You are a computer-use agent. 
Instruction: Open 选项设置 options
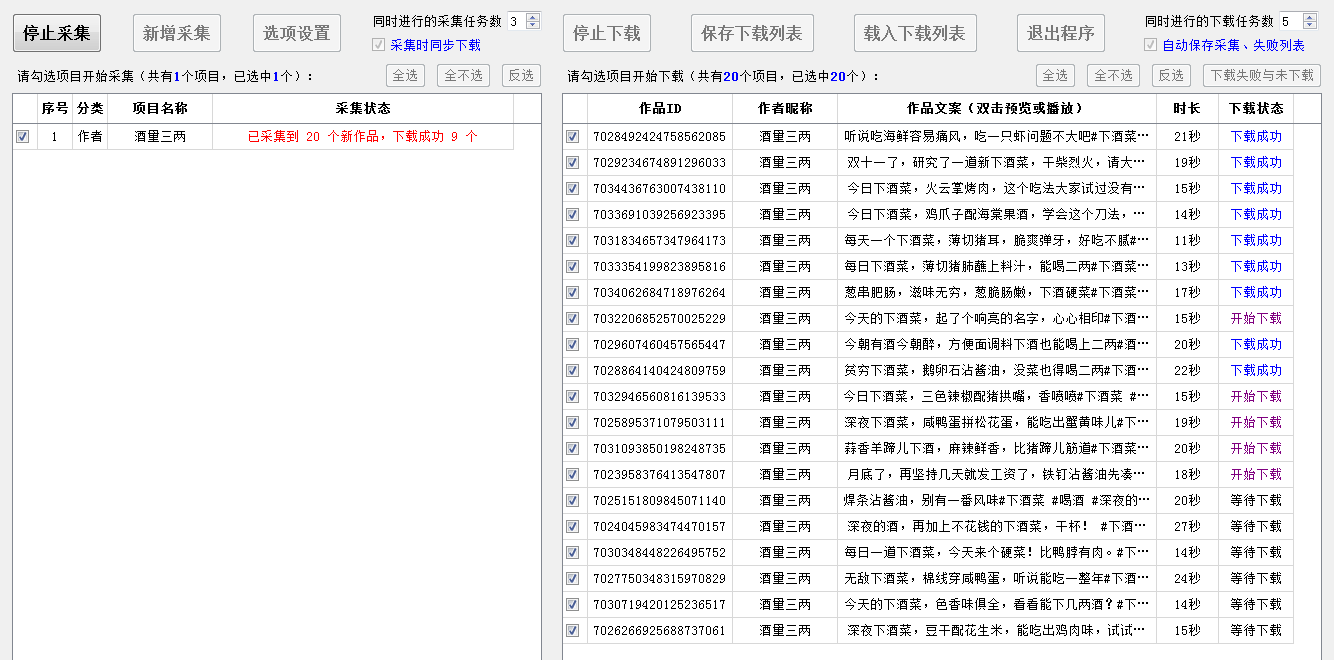point(297,33)
